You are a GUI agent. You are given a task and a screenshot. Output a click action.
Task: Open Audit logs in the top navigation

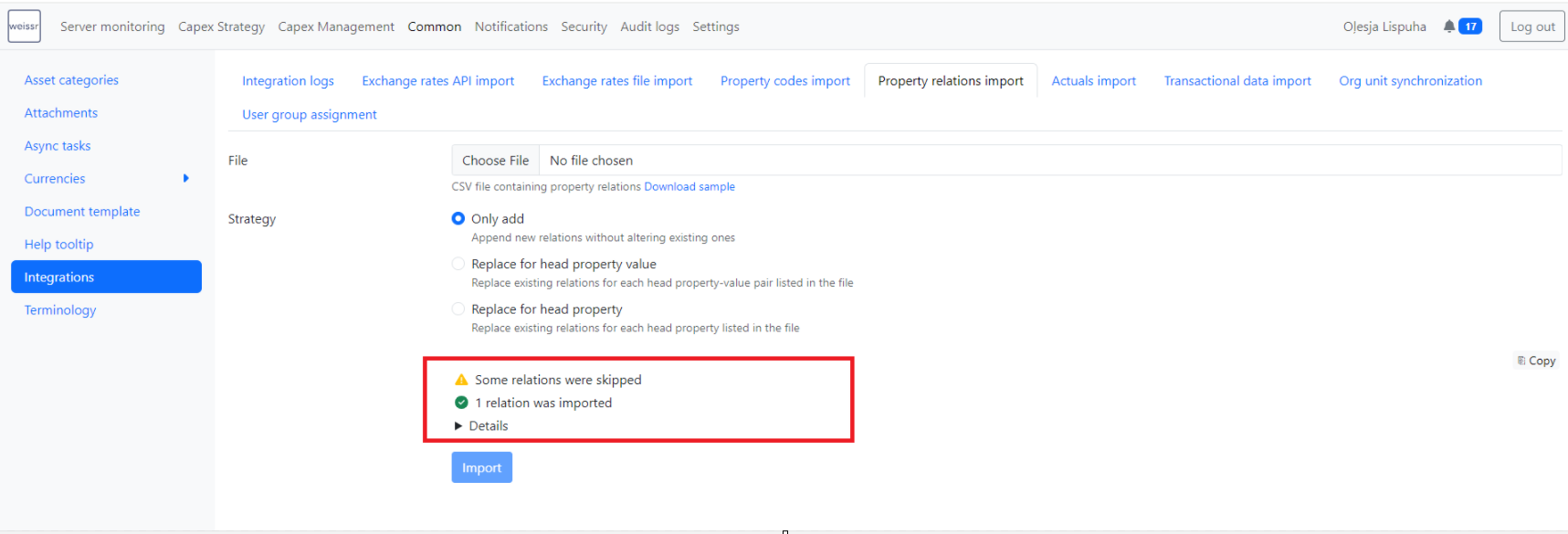tap(650, 26)
